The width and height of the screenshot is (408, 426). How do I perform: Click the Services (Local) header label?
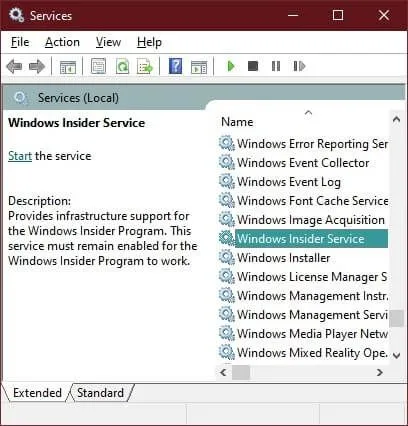tap(78, 98)
